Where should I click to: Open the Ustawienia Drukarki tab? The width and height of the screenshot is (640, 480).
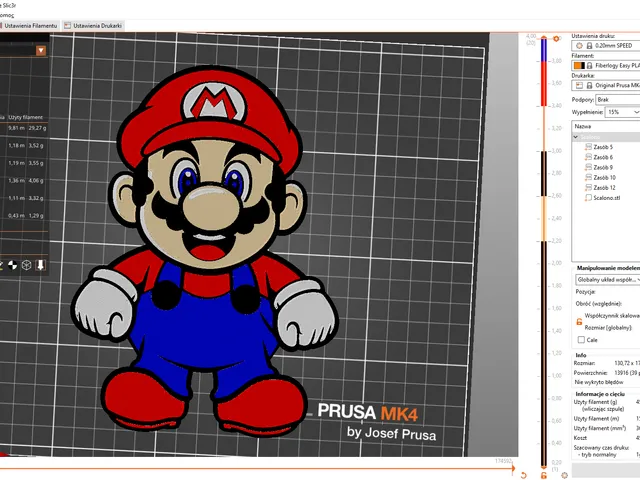coord(93,26)
